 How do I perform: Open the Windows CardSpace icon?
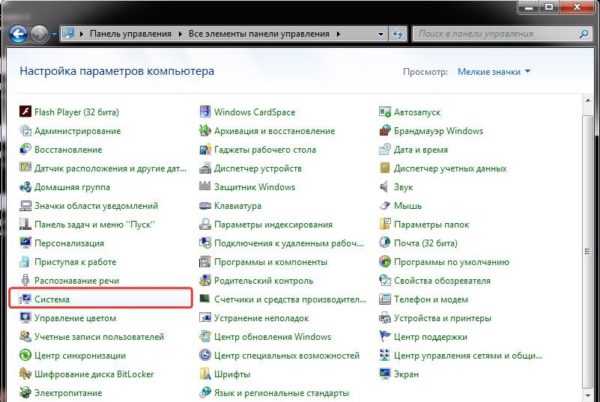205,112
